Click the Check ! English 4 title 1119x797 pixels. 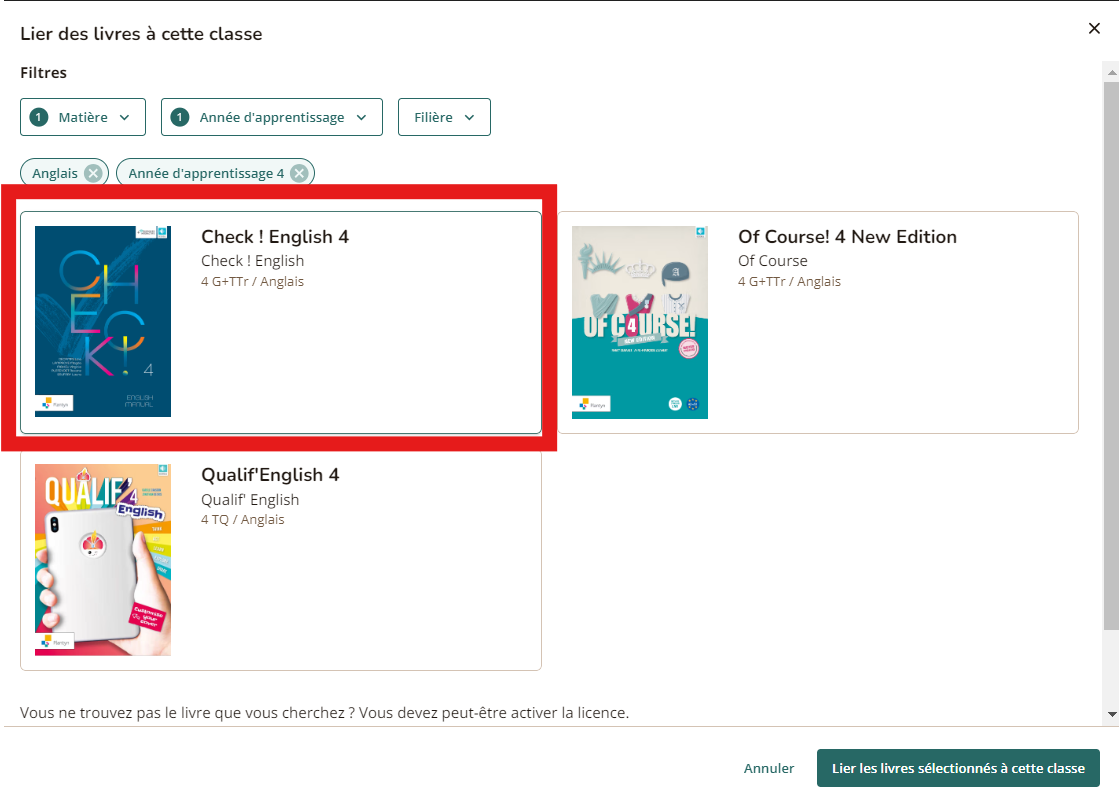[x=275, y=237]
